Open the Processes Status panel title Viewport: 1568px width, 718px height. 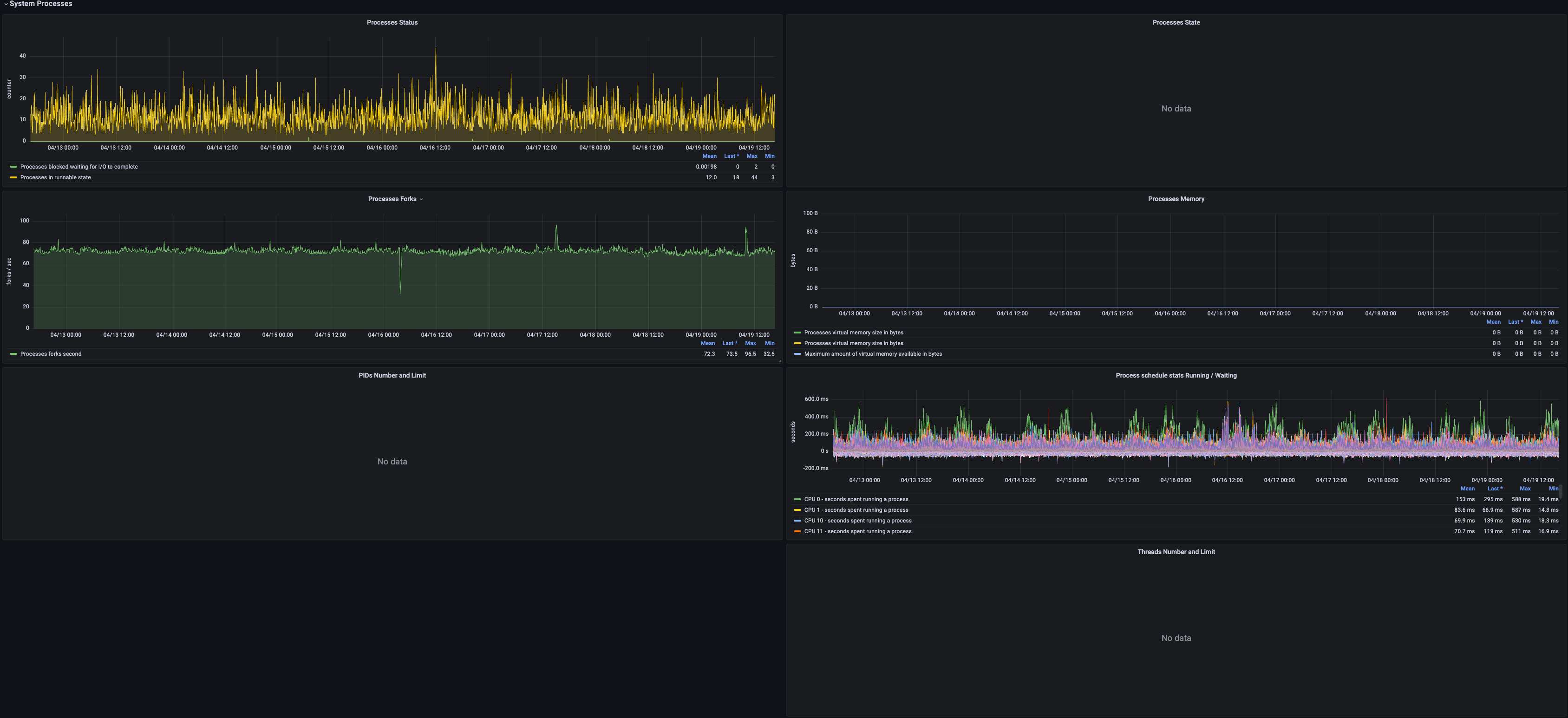click(392, 22)
